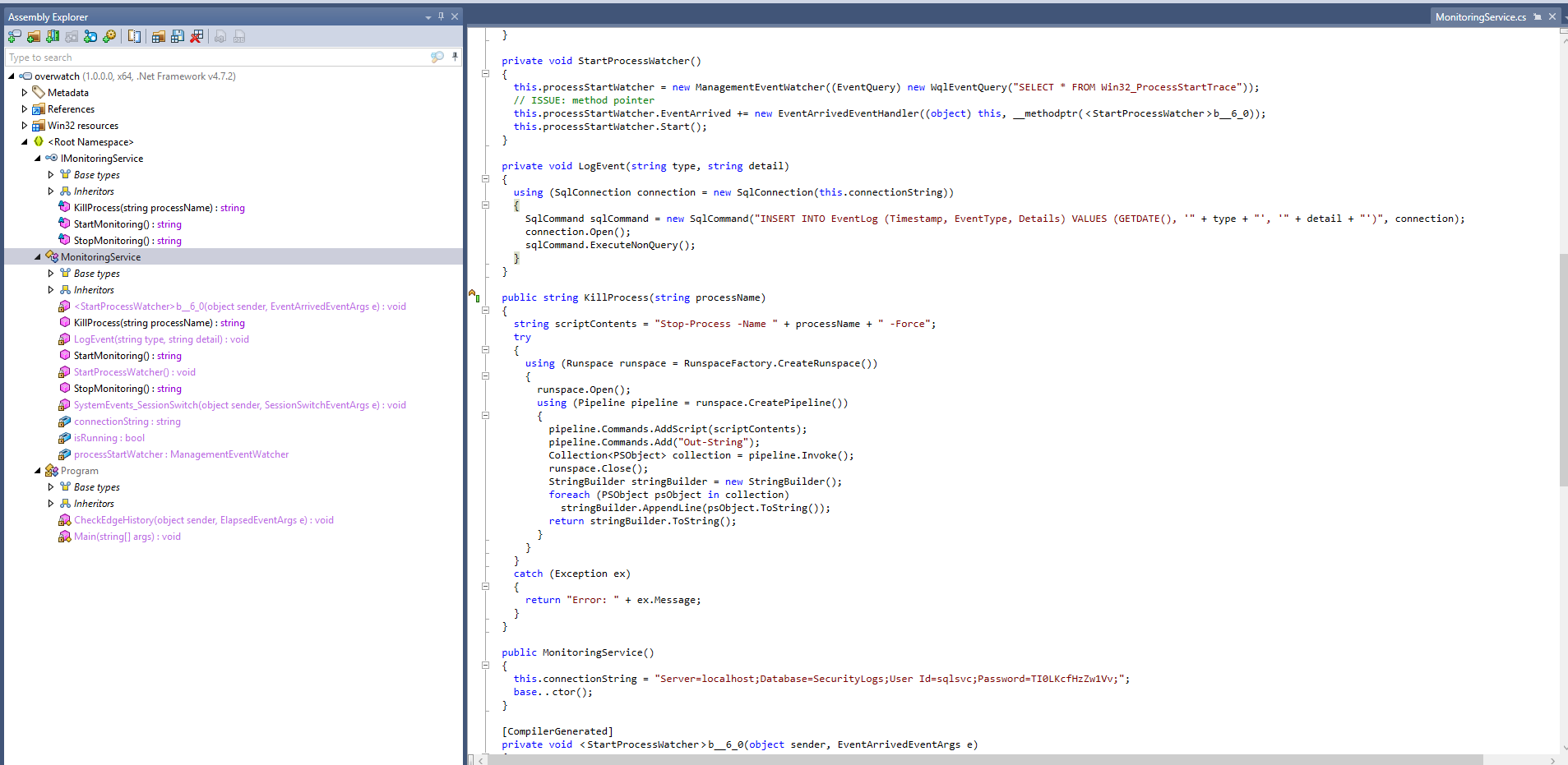Select processStartWatcher field in tree
1568x765 pixels.
pyautogui.click(x=182, y=454)
